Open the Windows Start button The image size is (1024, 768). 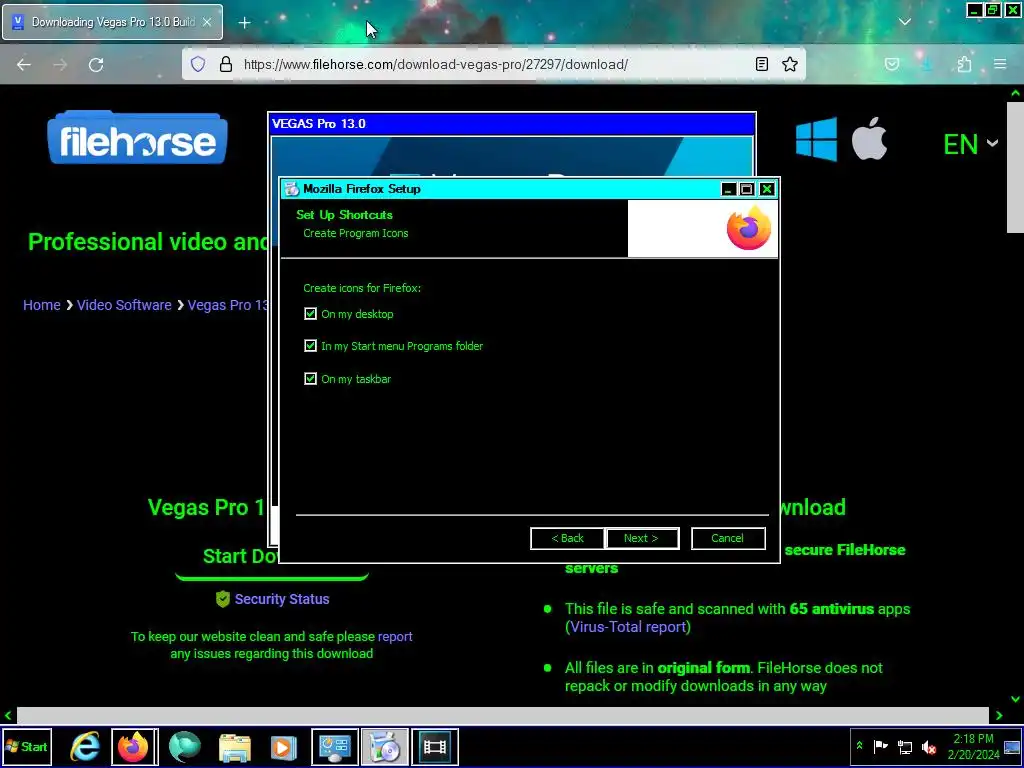tap(27, 746)
